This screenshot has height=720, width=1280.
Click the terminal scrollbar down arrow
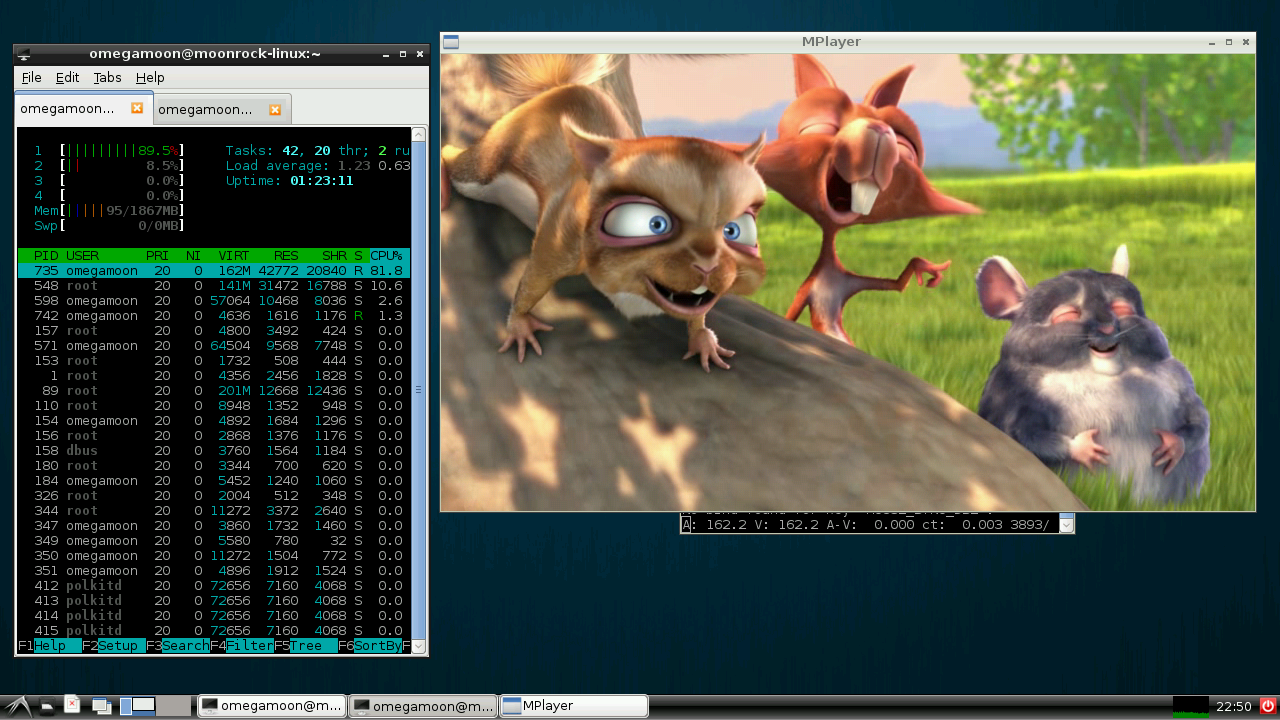point(419,646)
